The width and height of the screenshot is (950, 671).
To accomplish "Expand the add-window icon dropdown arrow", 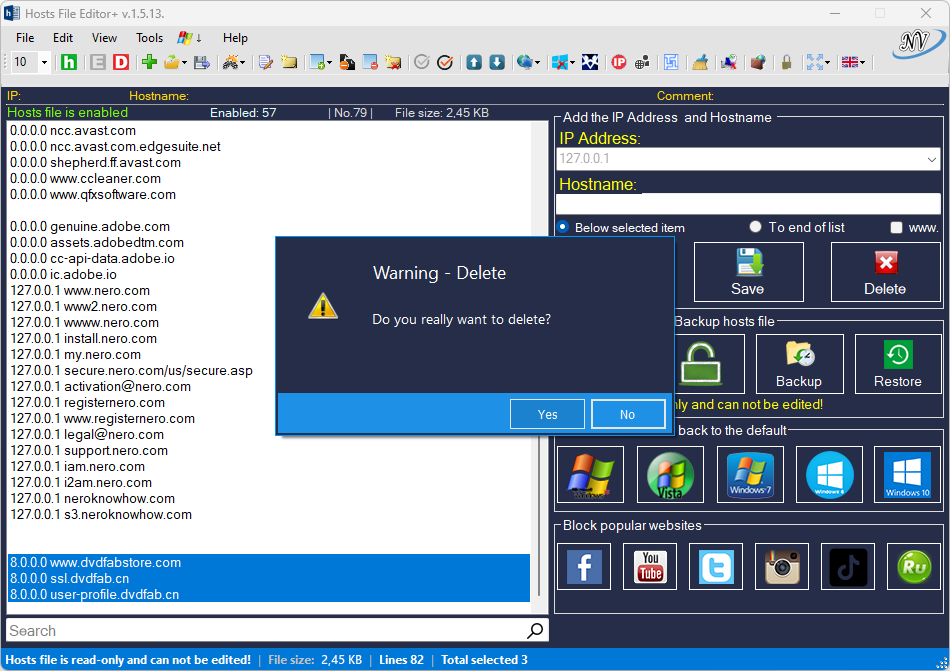I will [330, 62].
